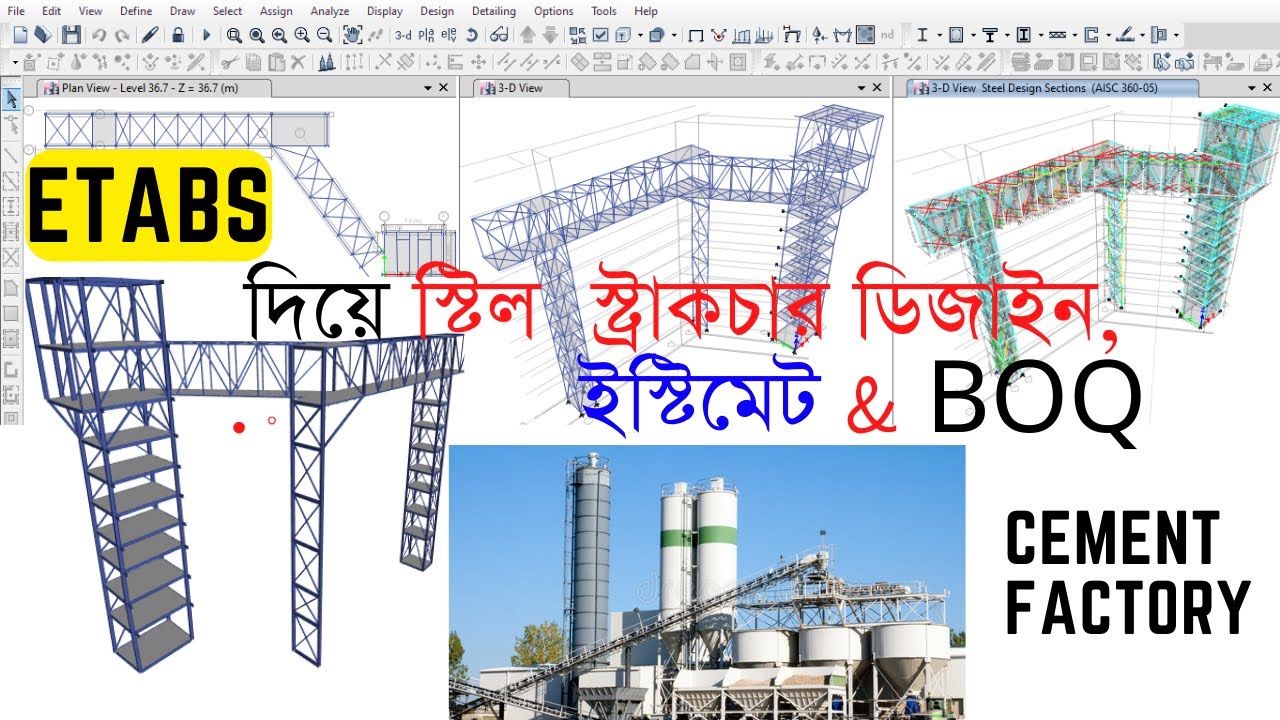Expand the composite beam design dropdown
The image size is (1280, 720).
[x=1007, y=35]
